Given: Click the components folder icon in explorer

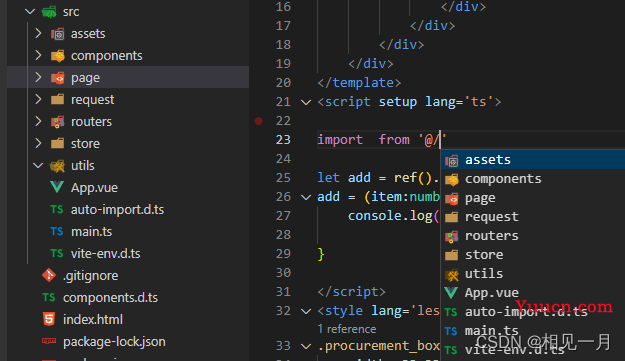Looking at the screenshot, I should coord(57,56).
